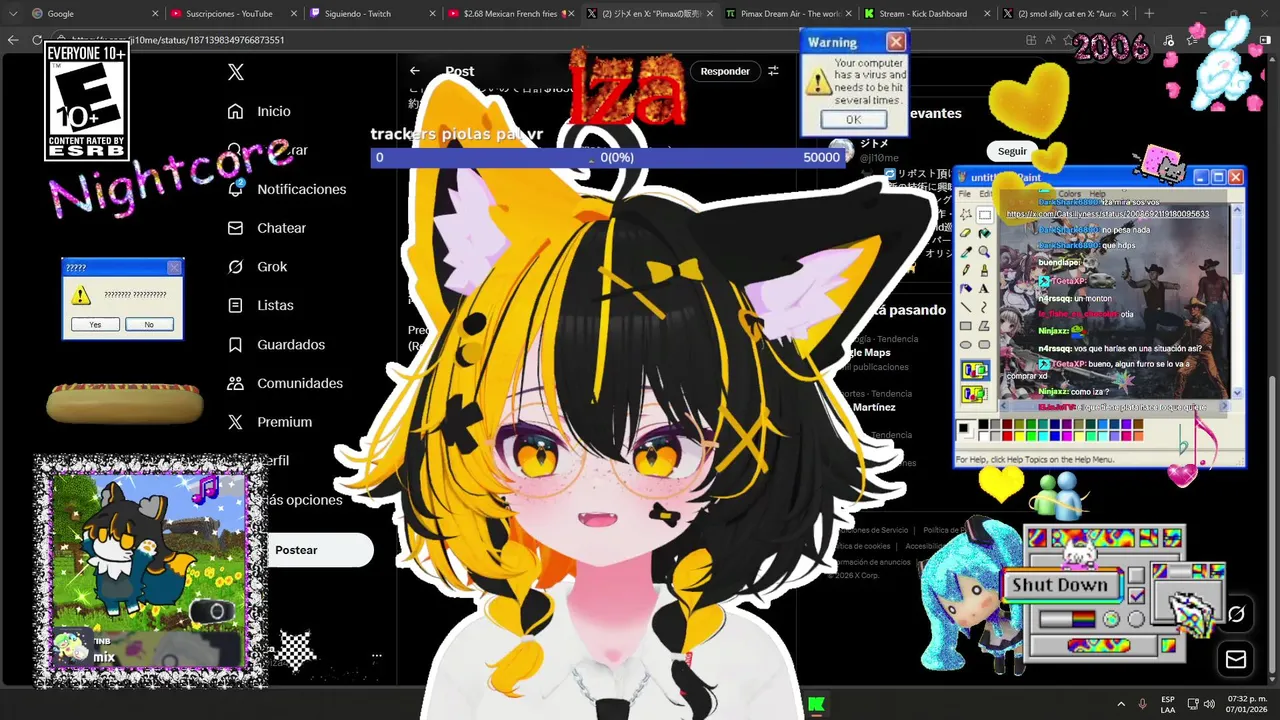Open Guardados bookmark icon in sidebar

pos(235,344)
